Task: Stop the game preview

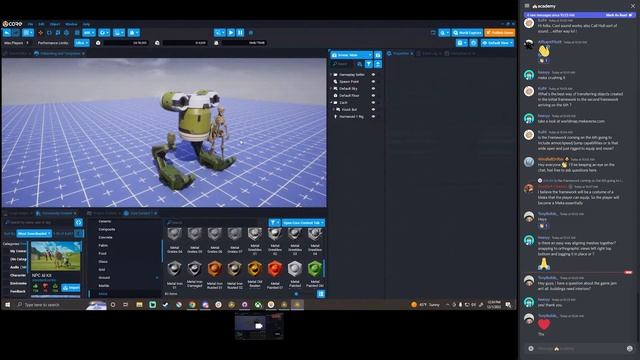Action: click(251, 33)
